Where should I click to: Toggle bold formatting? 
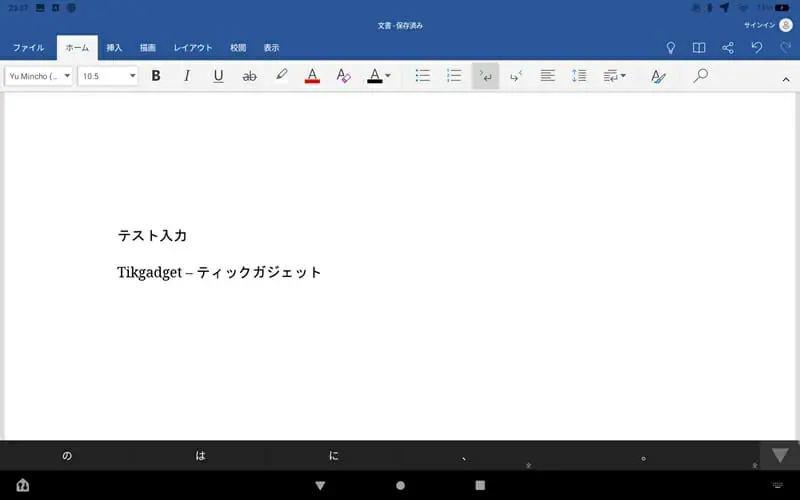point(156,76)
